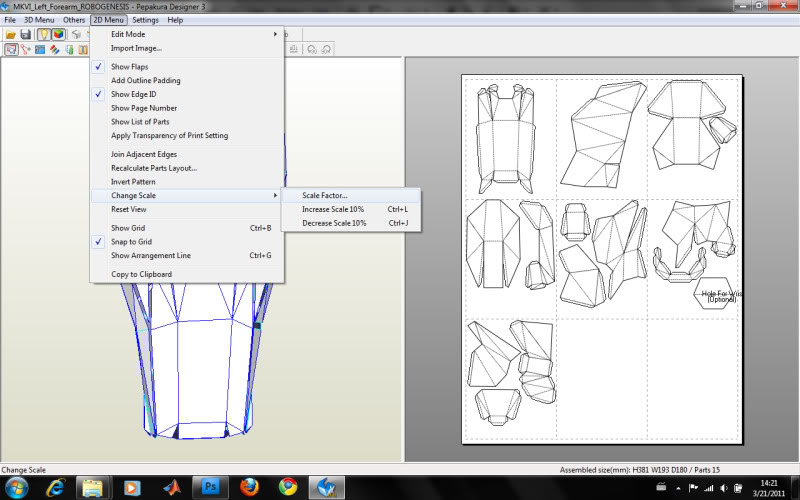800x500 pixels.
Task: Open Photoshop from the taskbar
Action: 211,486
